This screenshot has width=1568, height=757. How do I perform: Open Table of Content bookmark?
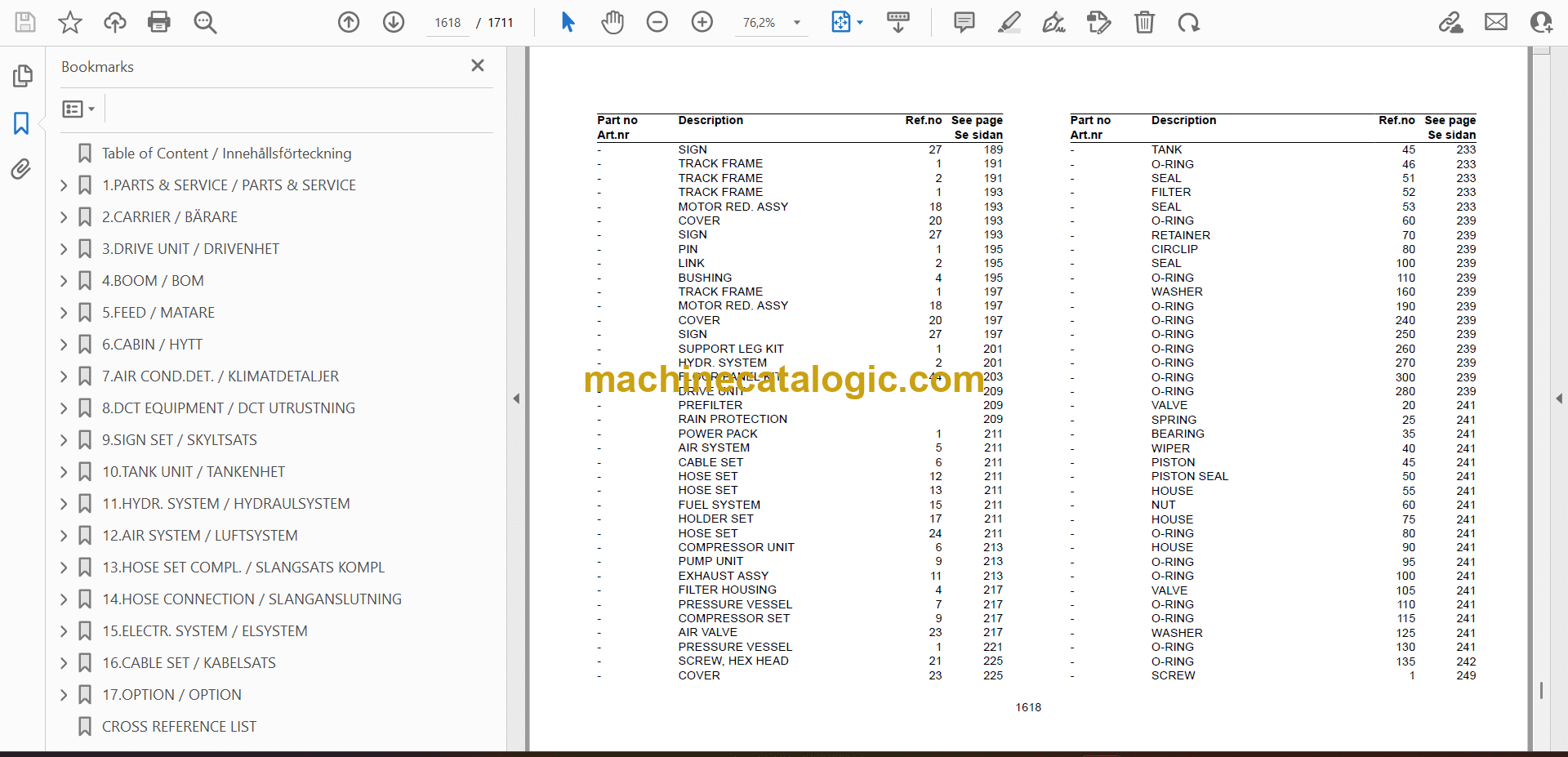(x=226, y=154)
